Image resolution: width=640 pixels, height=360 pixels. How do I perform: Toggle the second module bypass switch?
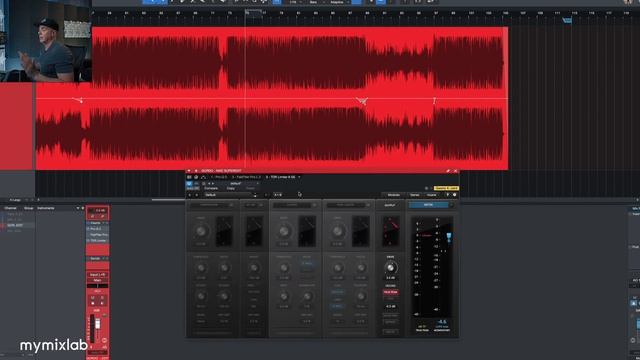(262, 205)
